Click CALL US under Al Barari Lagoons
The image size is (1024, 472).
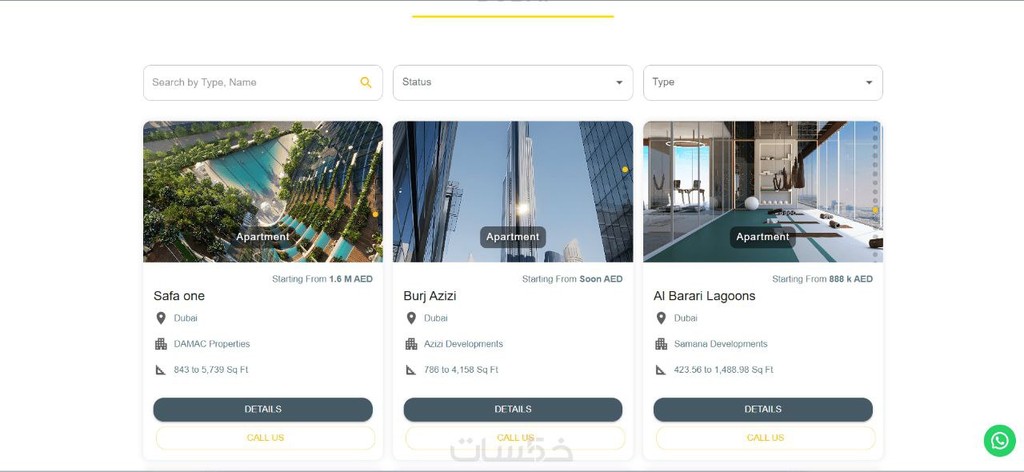click(765, 438)
